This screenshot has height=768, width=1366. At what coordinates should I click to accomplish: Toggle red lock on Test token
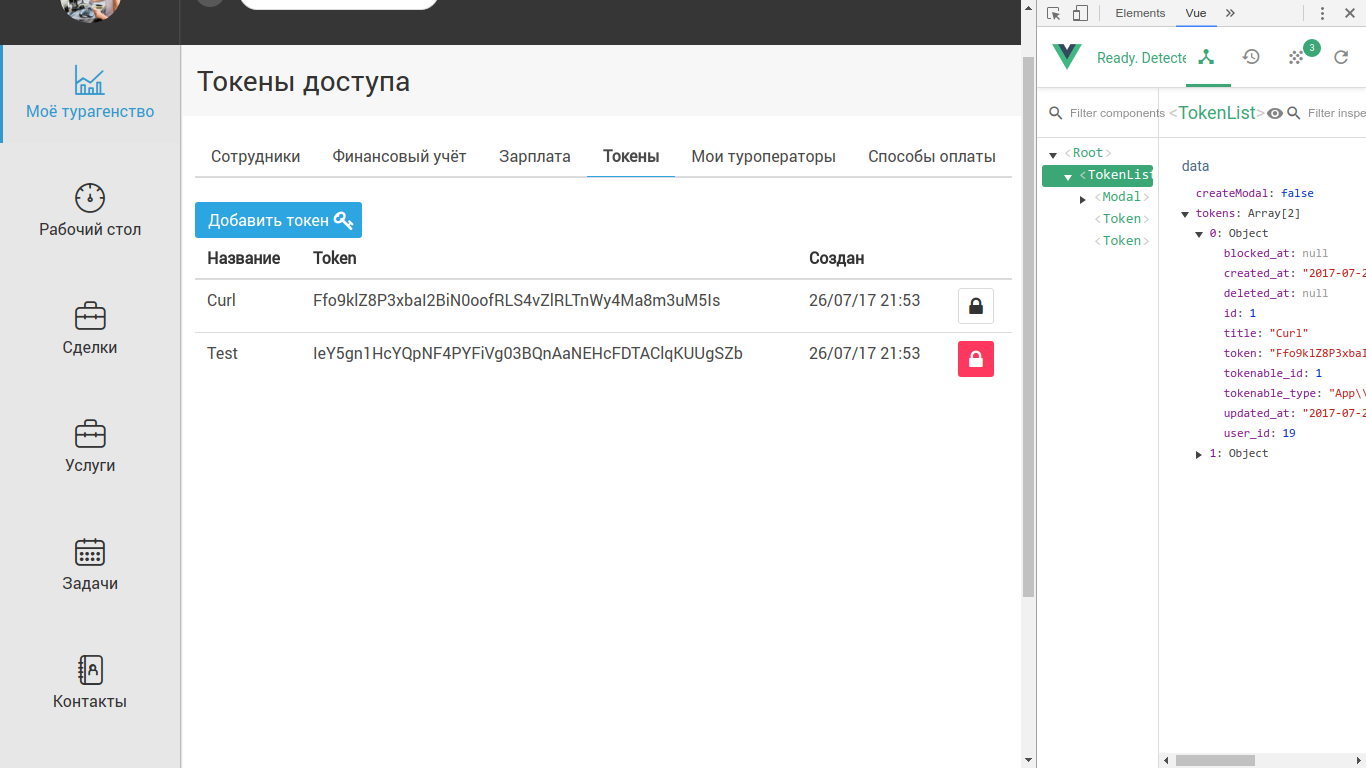point(976,359)
